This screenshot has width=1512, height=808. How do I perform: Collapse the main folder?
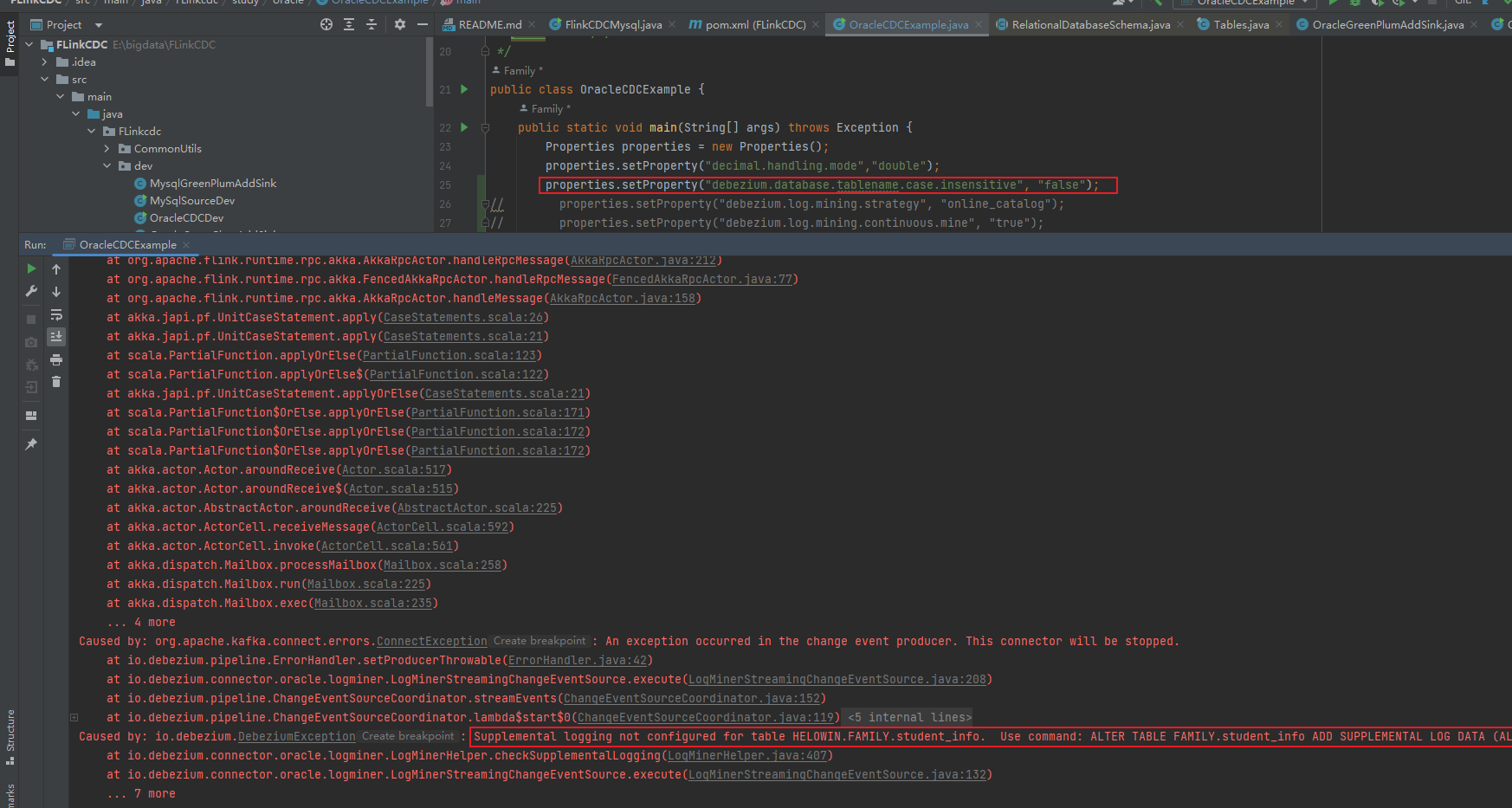[x=61, y=96]
